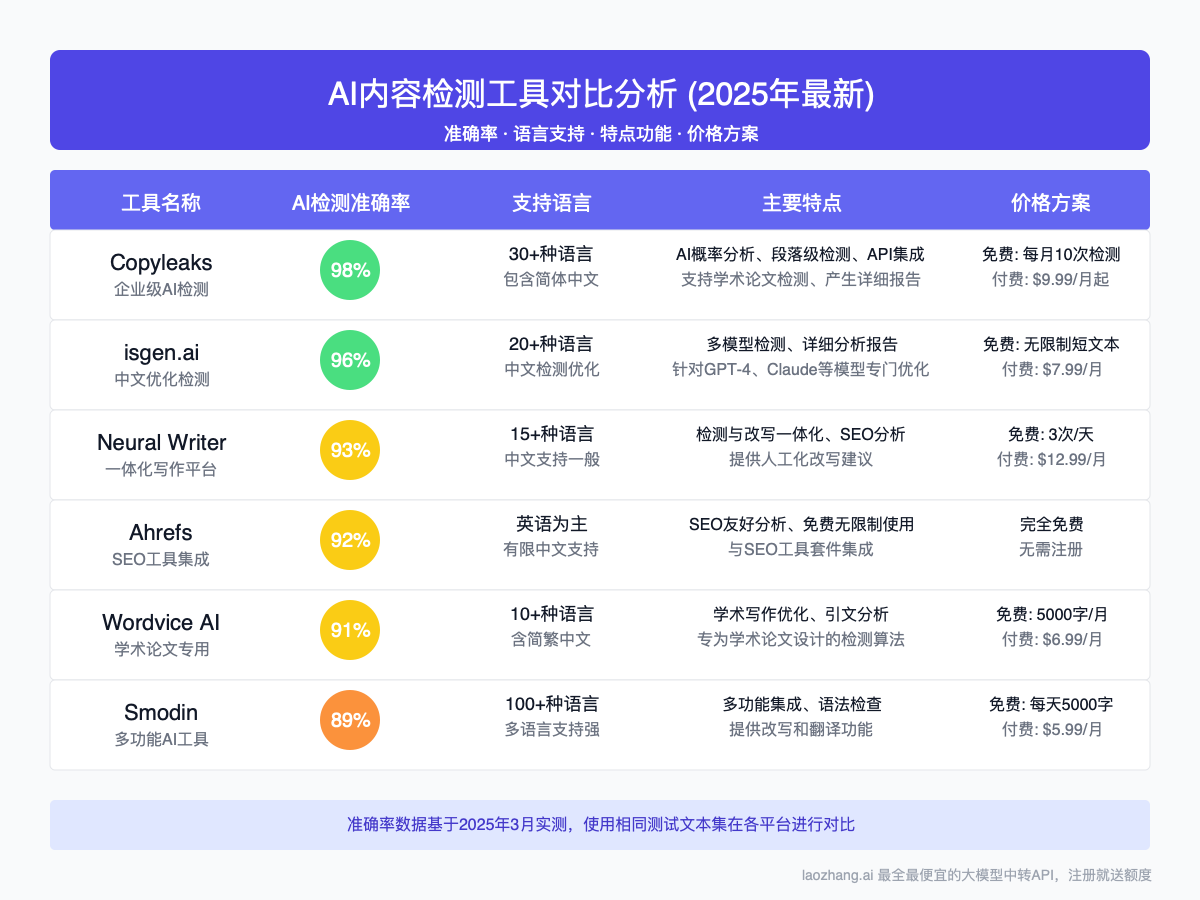Click the 91% accuracy circle for Wordvice AI
1200x900 pixels.
[x=350, y=630]
